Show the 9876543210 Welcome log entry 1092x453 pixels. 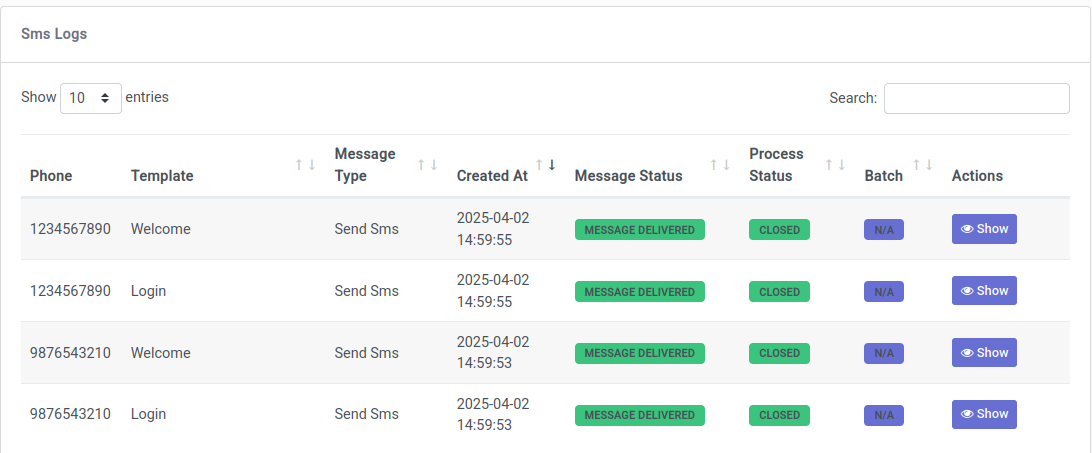[x=984, y=353]
